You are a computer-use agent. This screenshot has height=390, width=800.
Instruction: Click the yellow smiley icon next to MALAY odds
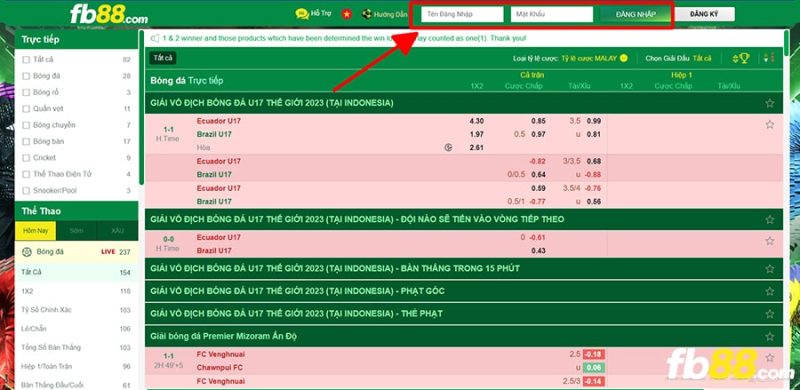pyautogui.click(x=623, y=59)
